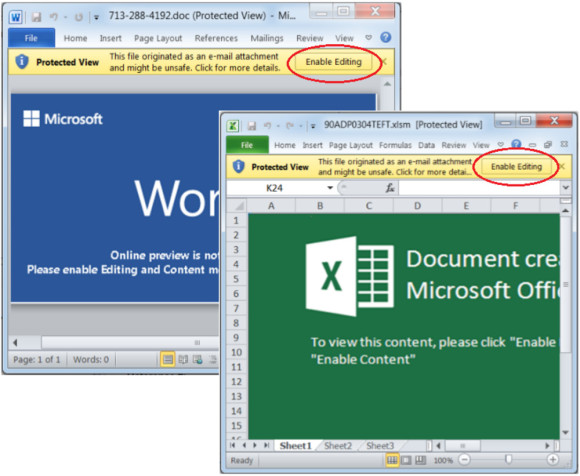Switch to the Sheet2 tab
580x476 pixels.
pos(338,446)
